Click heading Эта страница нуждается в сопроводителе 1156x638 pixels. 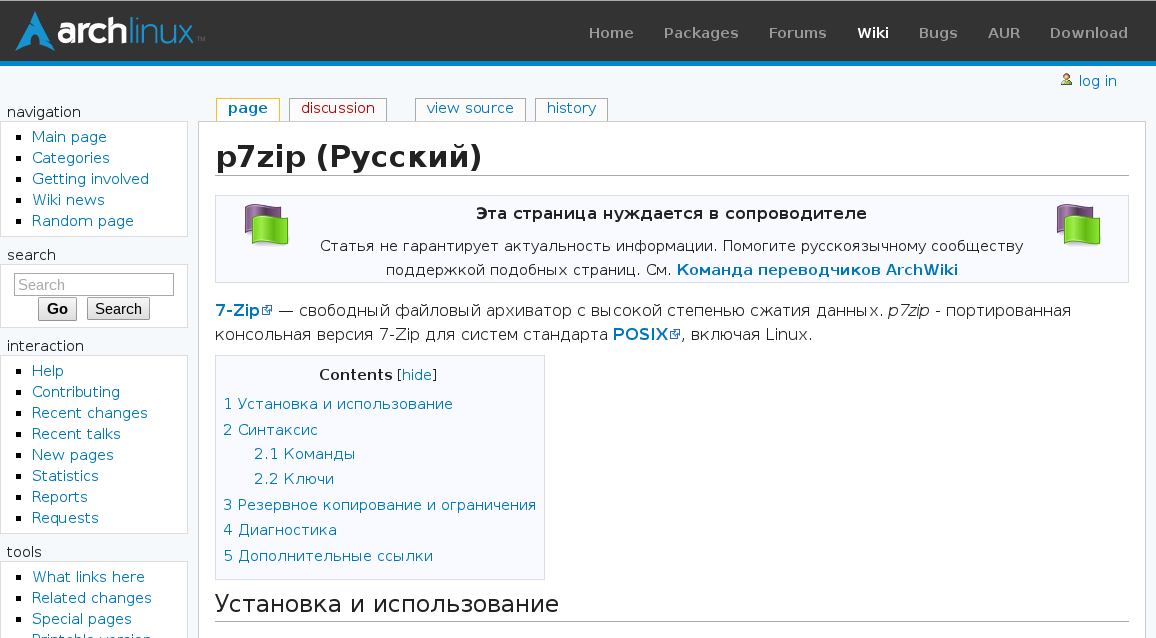pyautogui.click(x=671, y=214)
